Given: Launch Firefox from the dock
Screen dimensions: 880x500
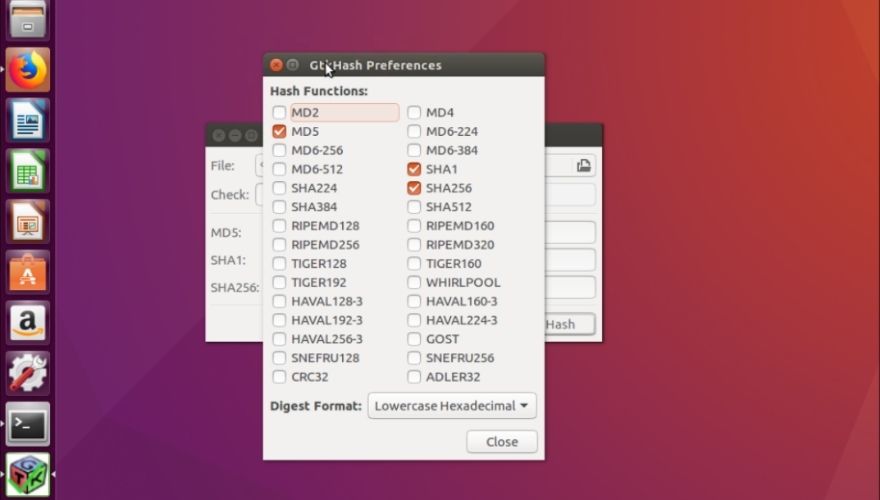Looking at the screenshot, I should pyautogui.click(x=28, y=70).
